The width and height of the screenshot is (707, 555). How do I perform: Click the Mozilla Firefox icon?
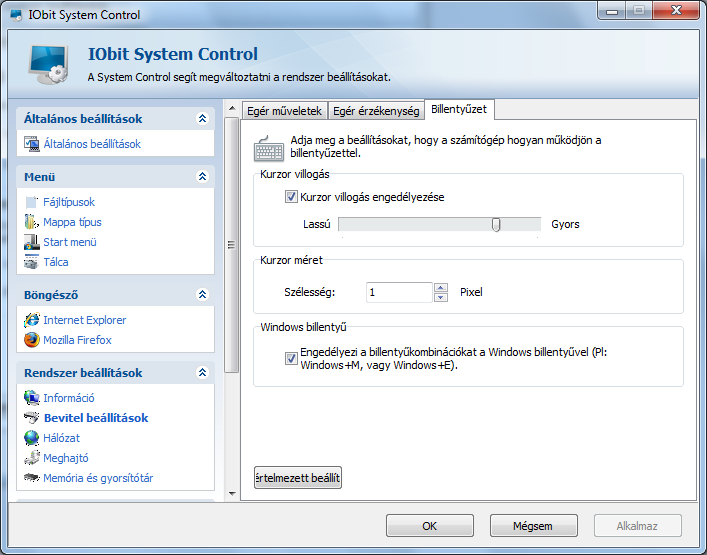tap(32, 340)
